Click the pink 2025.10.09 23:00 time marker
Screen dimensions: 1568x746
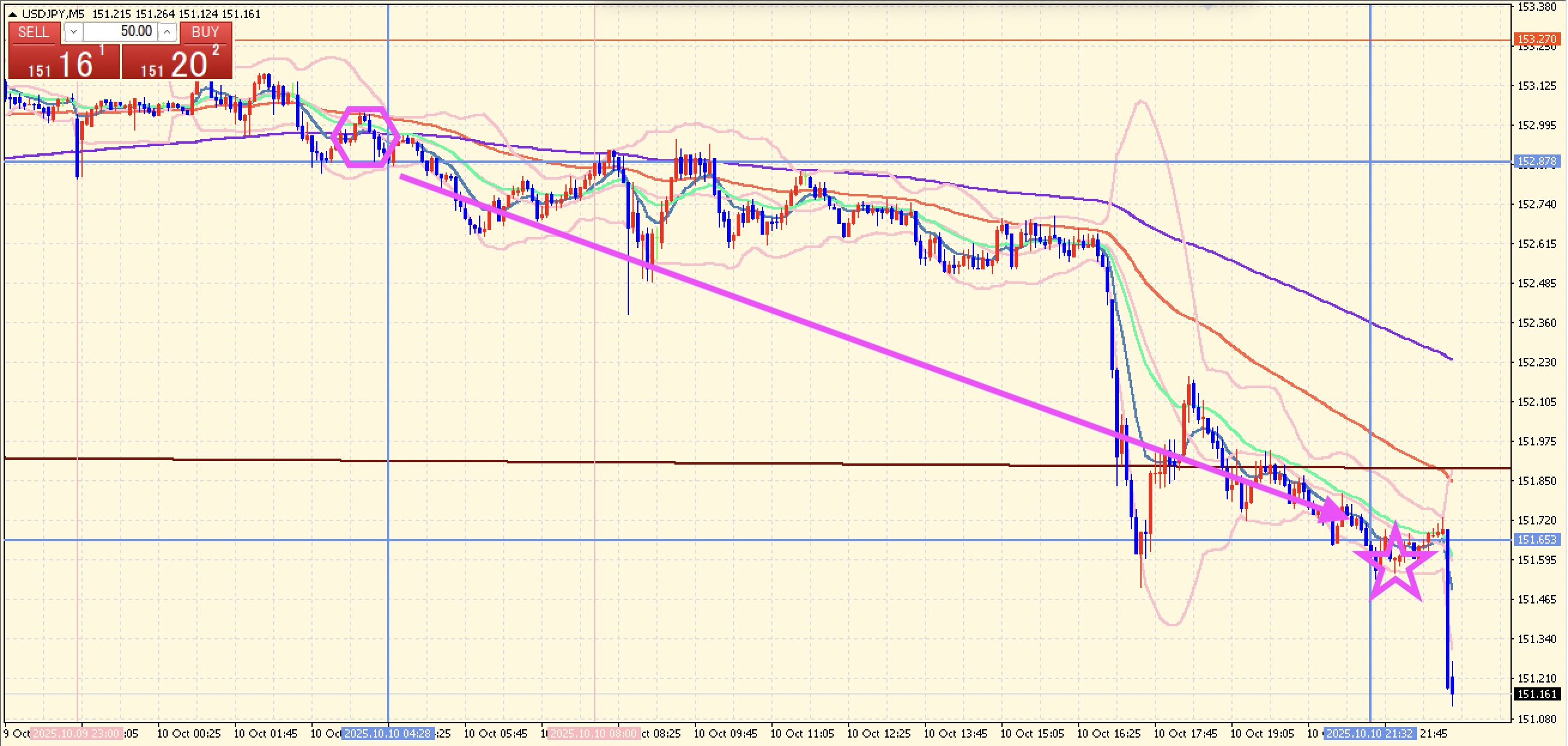pyautogui.click(x=77, y=734)
